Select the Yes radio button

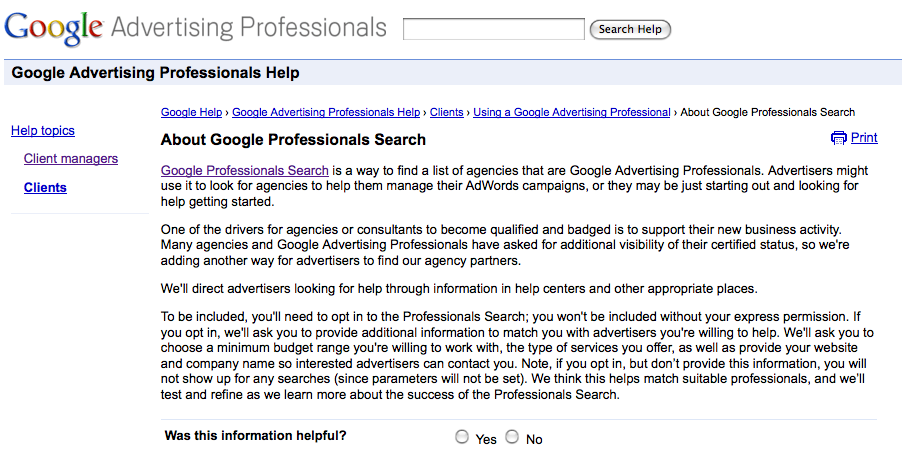[x=461, y=437]
